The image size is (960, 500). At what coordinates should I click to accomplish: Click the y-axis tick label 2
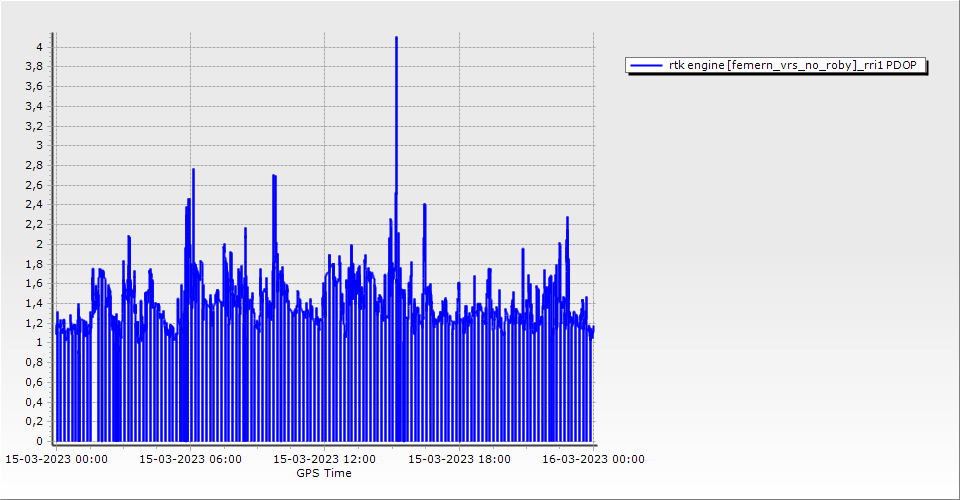tap(39, 244)
